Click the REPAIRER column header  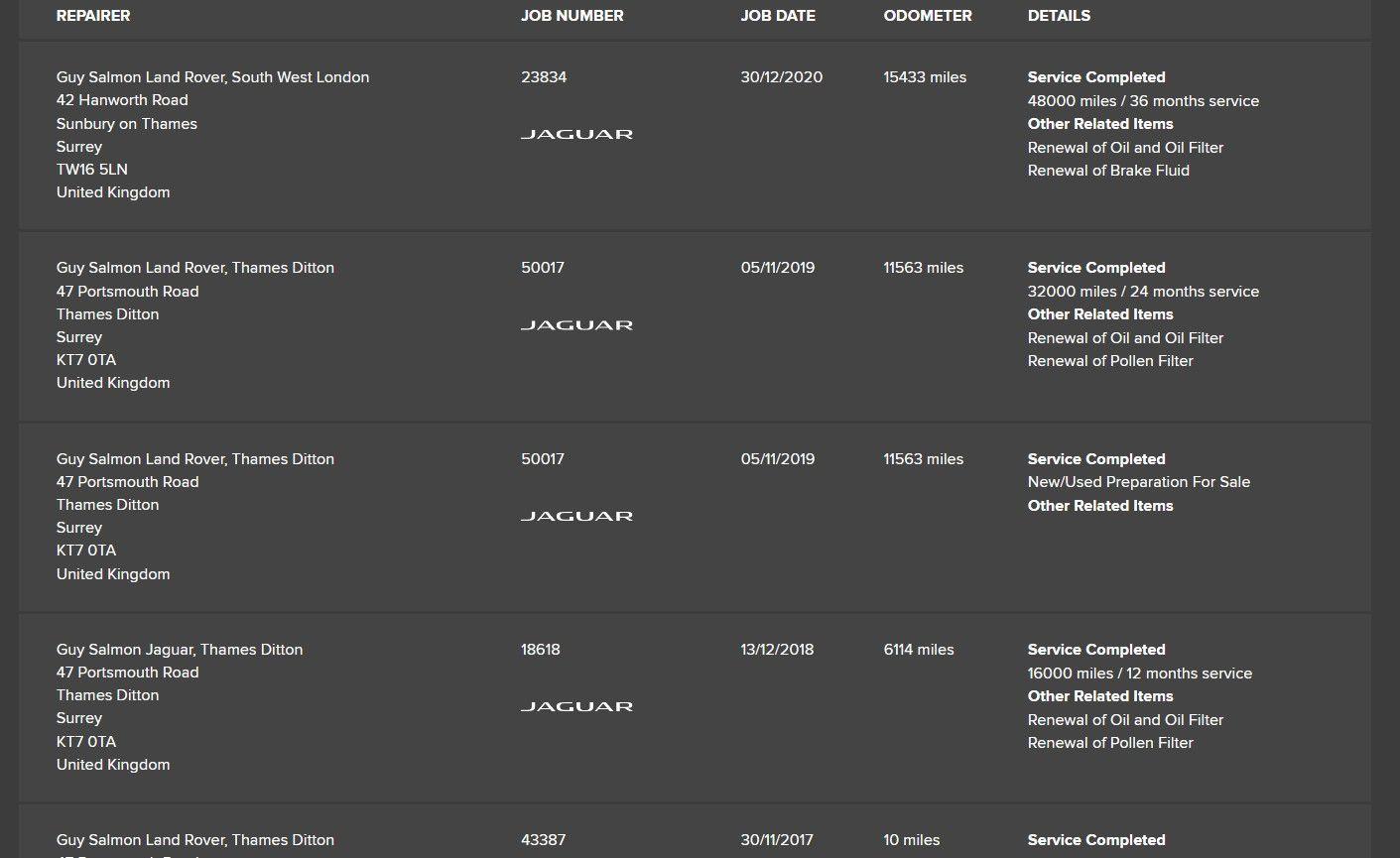coord(93,16)
